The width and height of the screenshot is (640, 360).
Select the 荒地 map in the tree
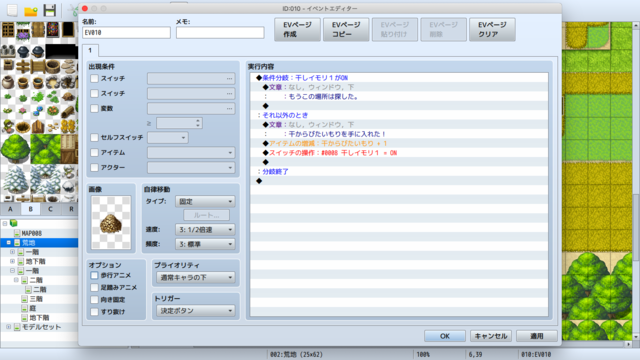pyautogui.click(x=28, y=242)
